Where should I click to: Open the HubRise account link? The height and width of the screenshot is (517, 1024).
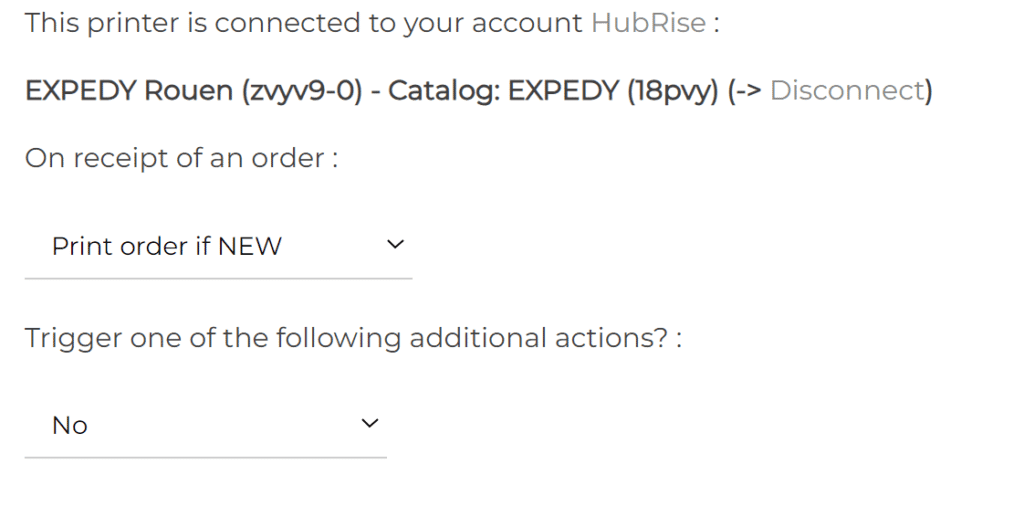(x=648, y=23)
